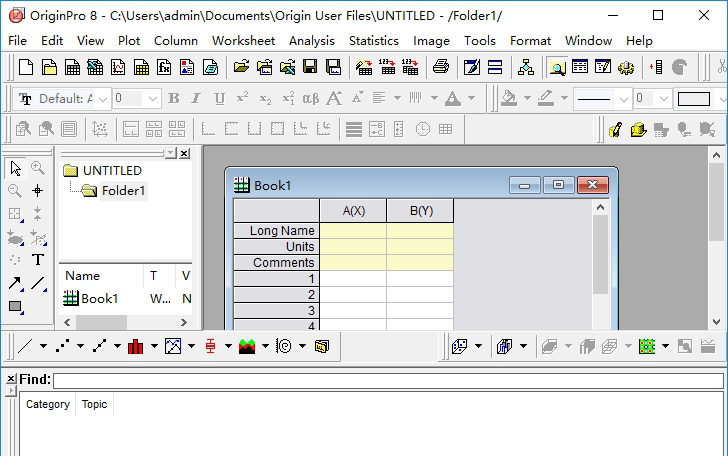Click the Line+Symbol plot icon
Image resolution: width=728 pixels, height=474 pixels.
[x=99, y=346]
